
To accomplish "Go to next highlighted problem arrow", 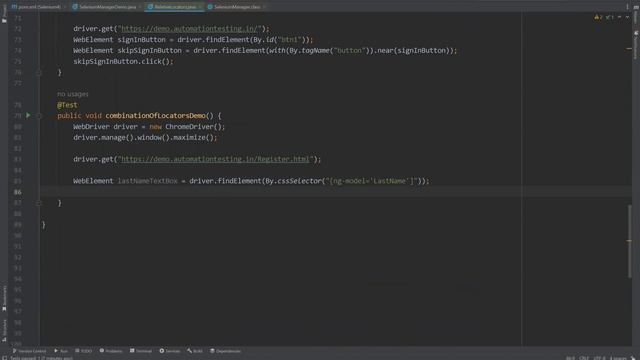I will (627, 17).
